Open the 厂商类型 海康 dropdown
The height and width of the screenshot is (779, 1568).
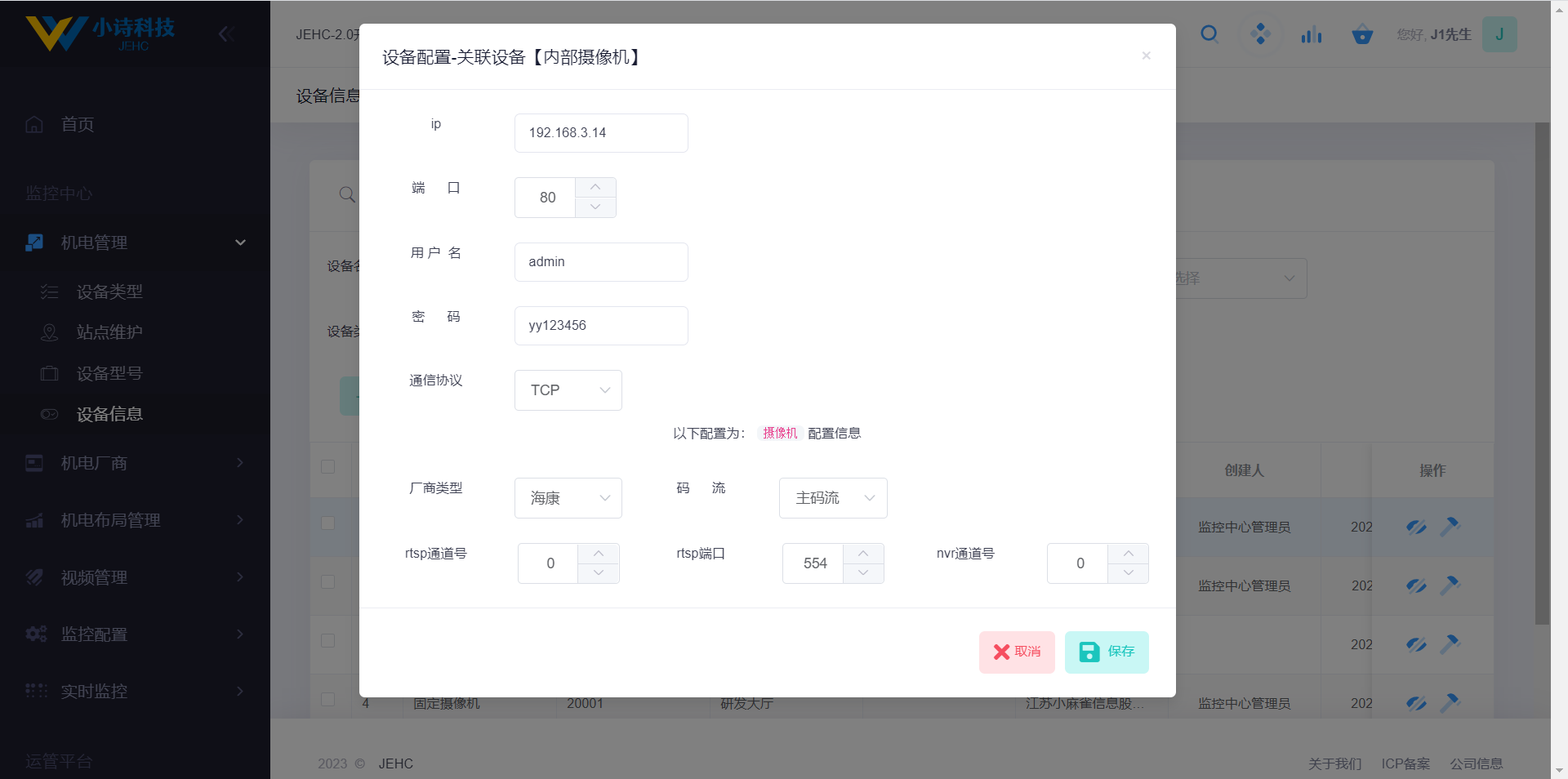click(568, 498)
